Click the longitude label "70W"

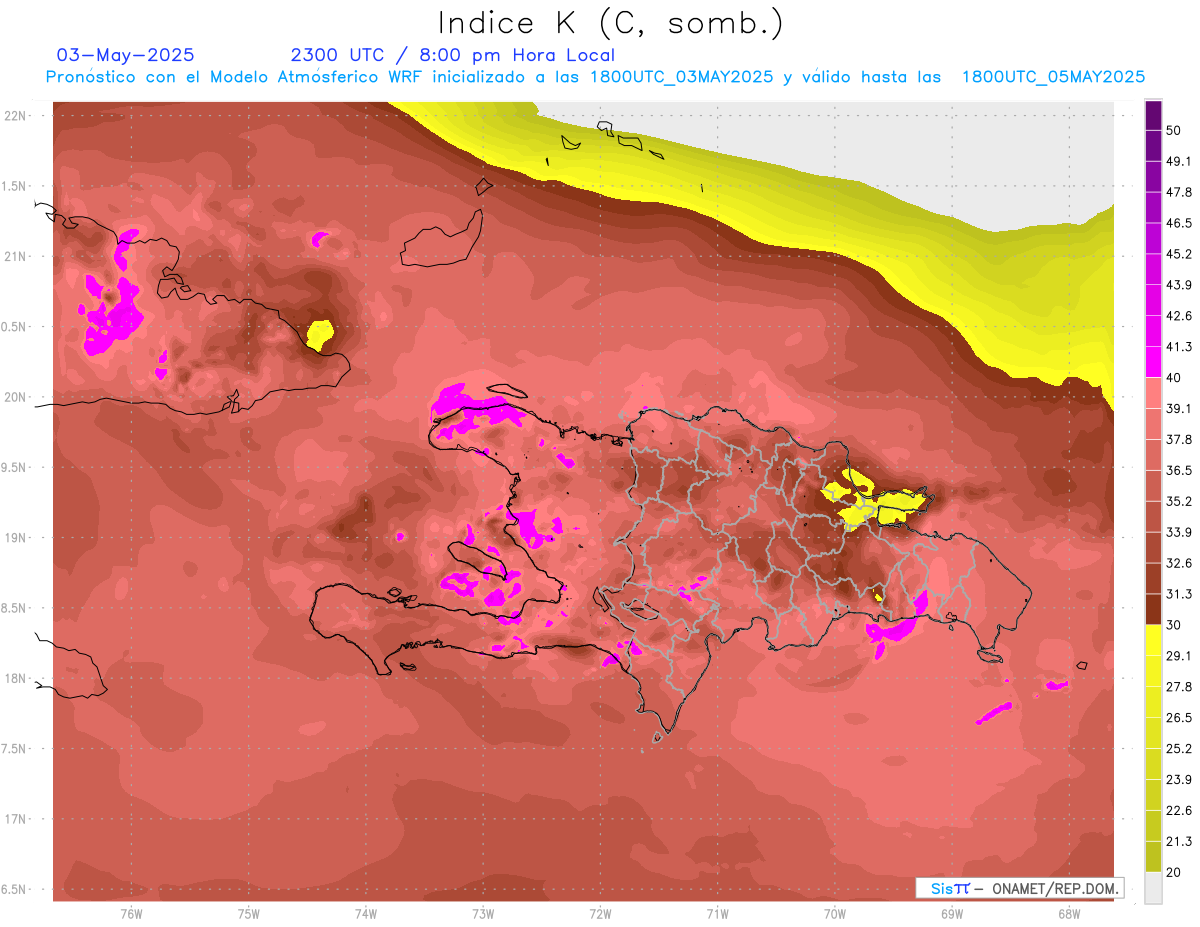834,914
